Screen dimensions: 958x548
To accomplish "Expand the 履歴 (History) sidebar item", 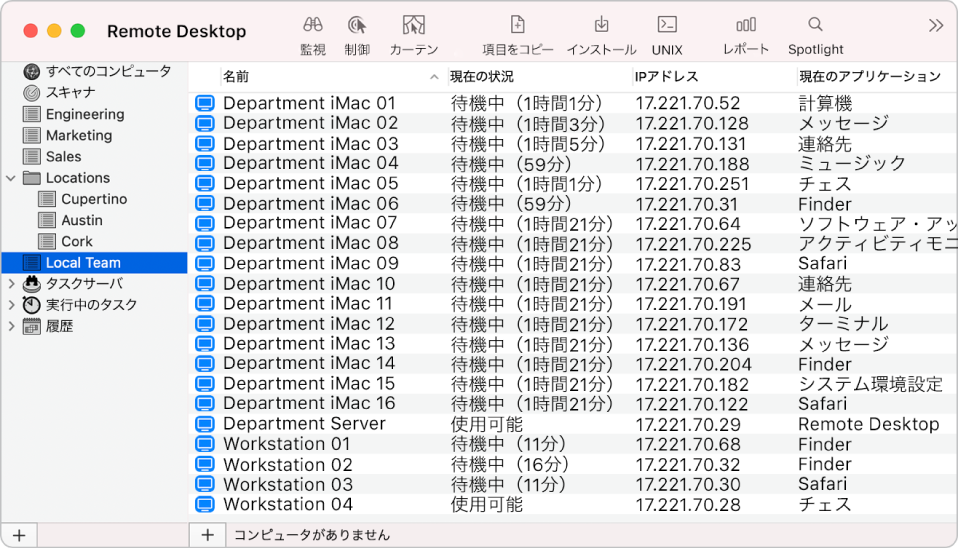I will (11, 326).
